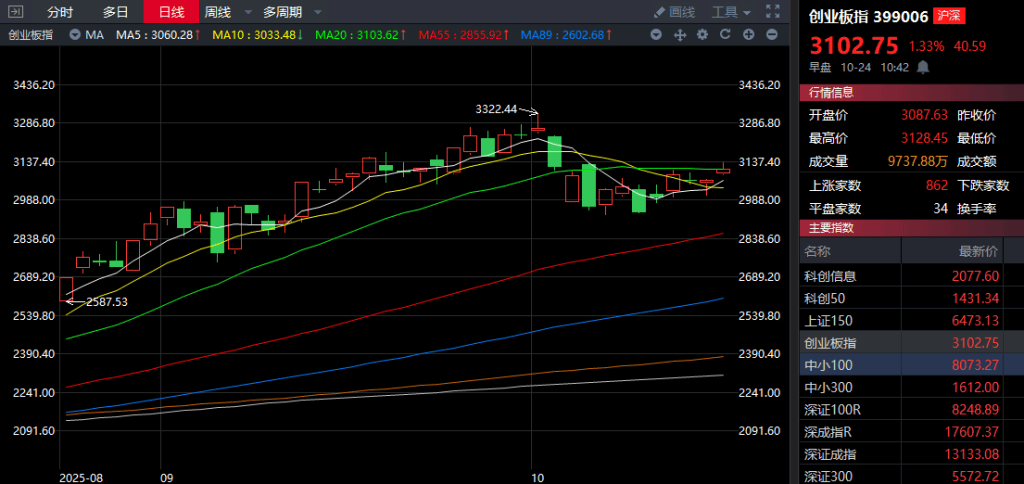Zoom in with the plus icon

pos(747,35)
